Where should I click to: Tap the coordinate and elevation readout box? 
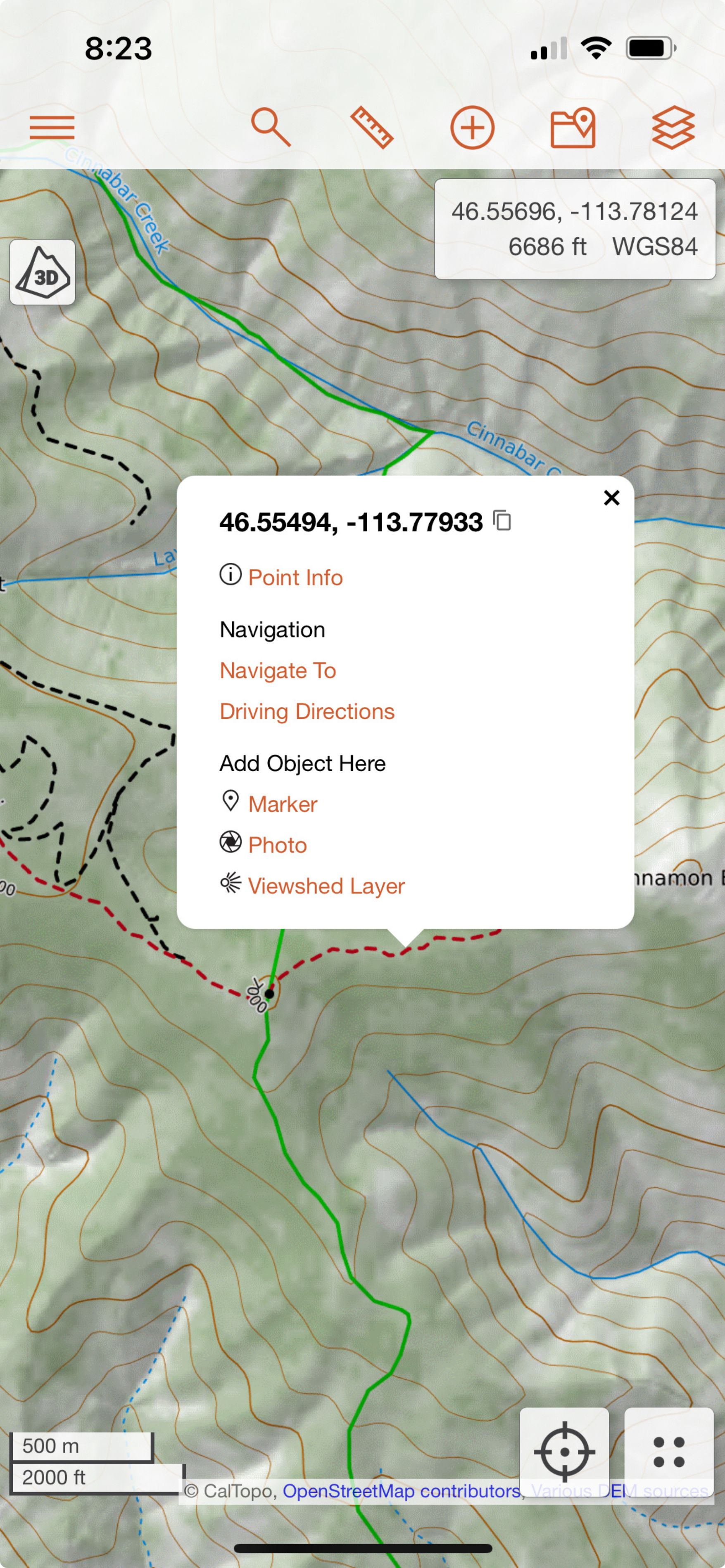coord(575,229)
